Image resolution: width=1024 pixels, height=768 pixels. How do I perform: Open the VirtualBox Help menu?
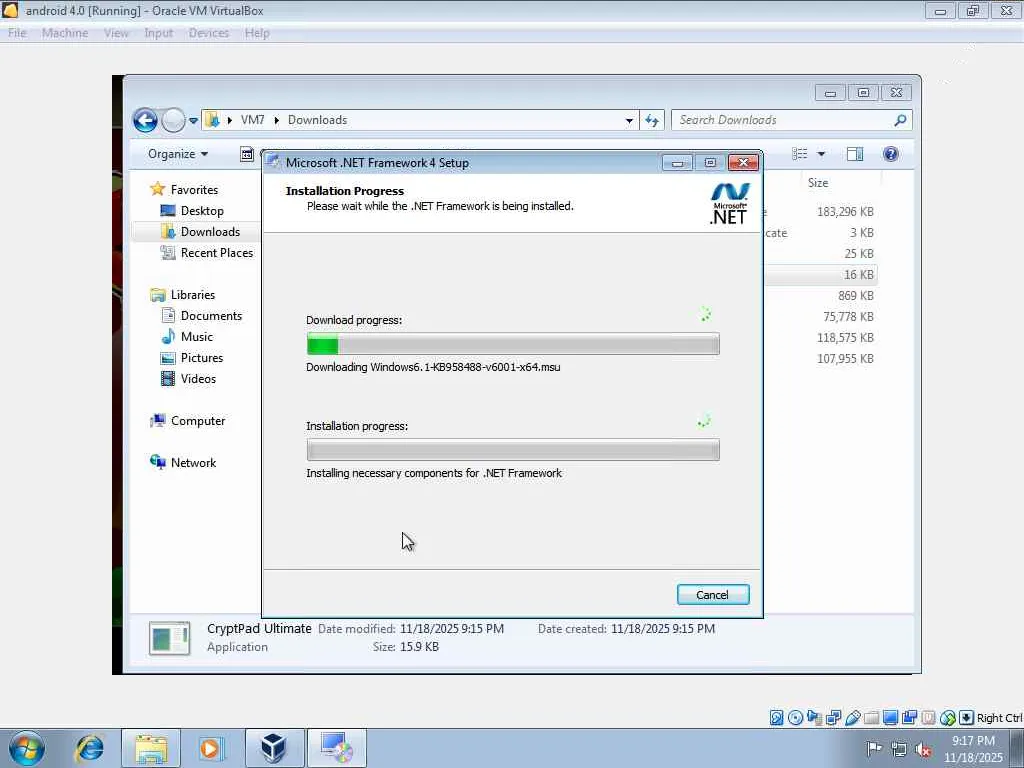(x=257, y=33)
